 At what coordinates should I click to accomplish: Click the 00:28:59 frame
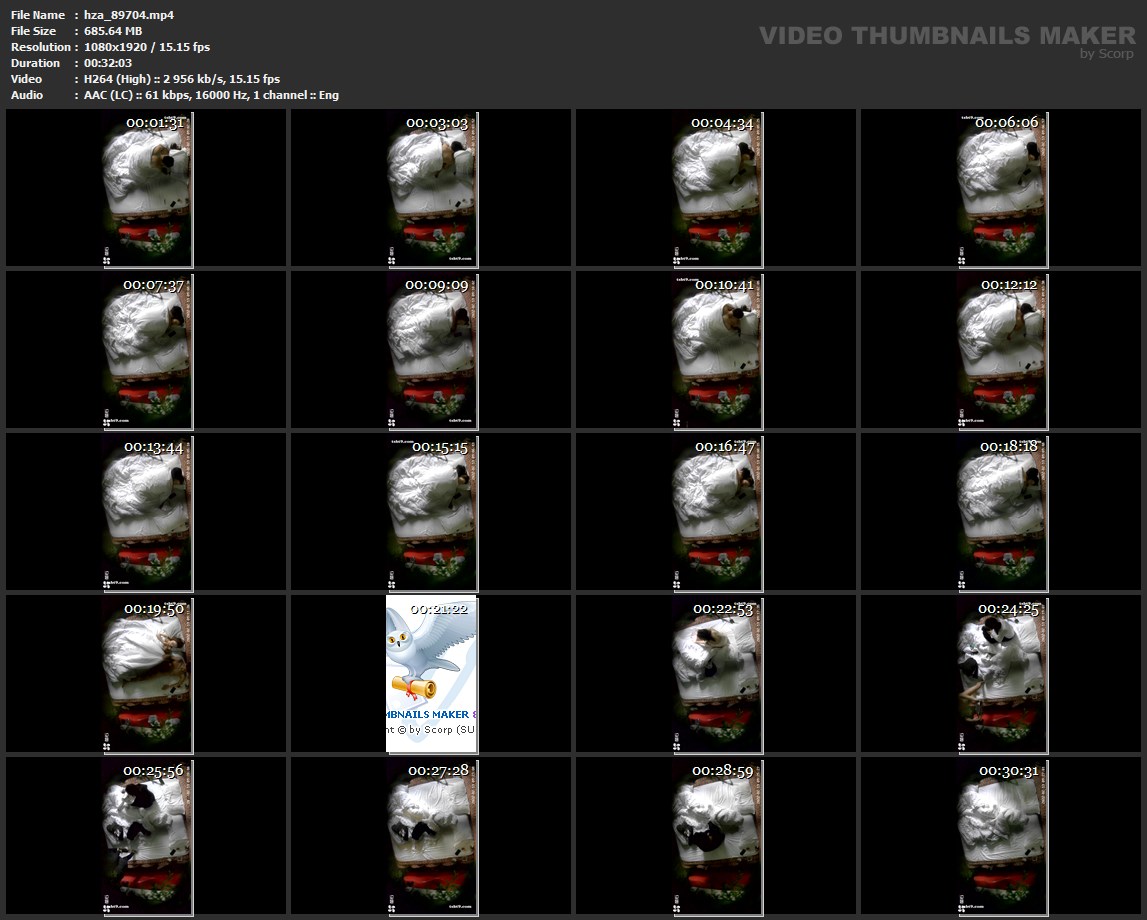716,837
